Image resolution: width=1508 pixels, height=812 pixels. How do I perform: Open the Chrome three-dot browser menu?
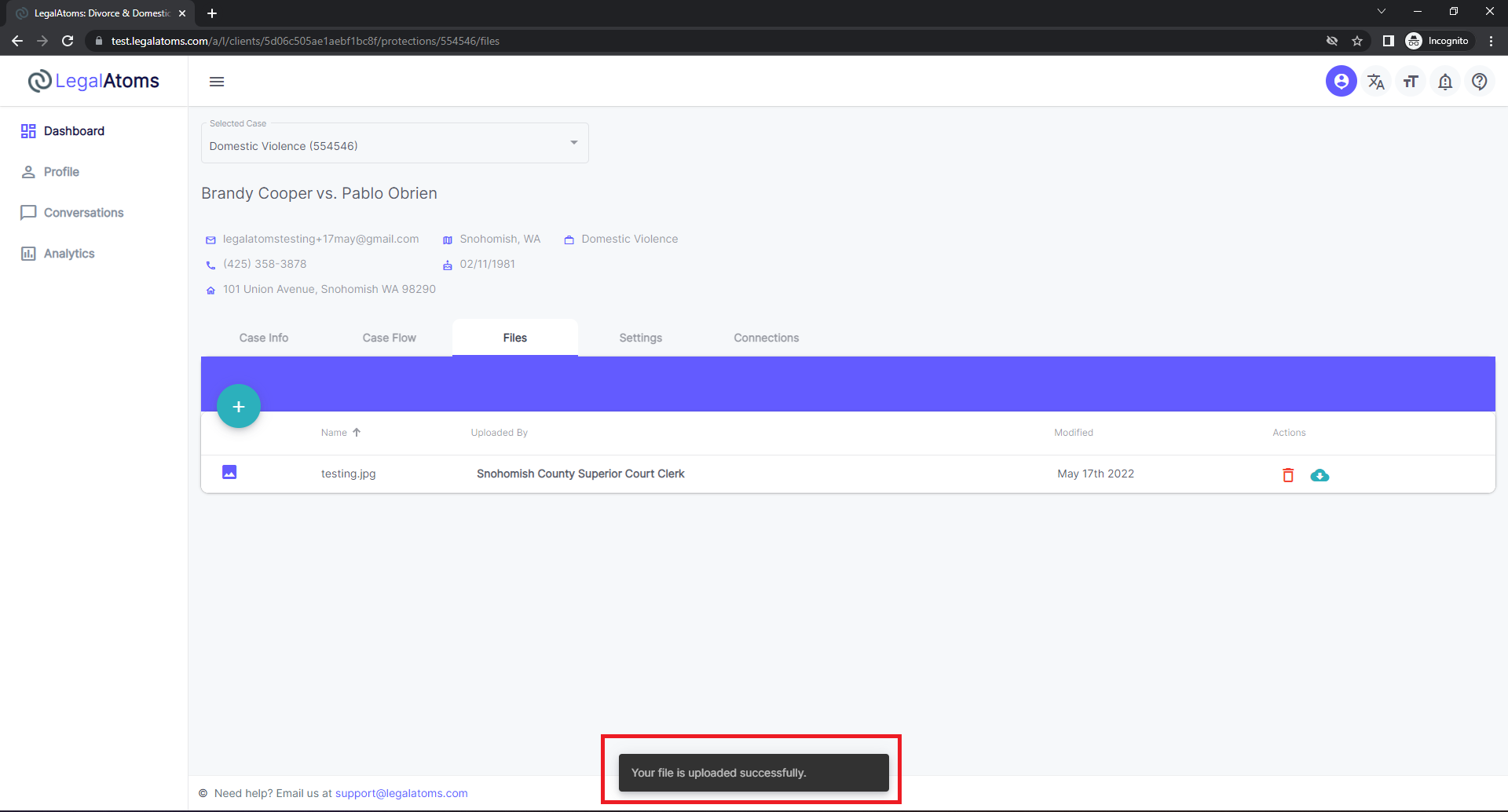(1492, 41)
